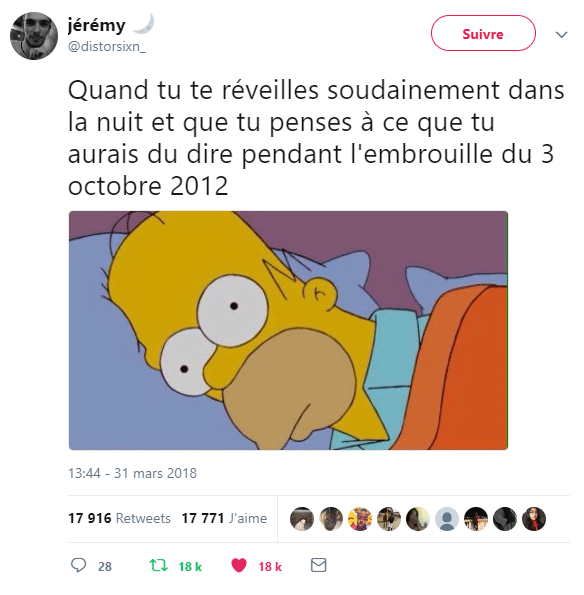Click the pink 18 k likes count
Viewport: 584px width, 595px height.
point(270,567)
